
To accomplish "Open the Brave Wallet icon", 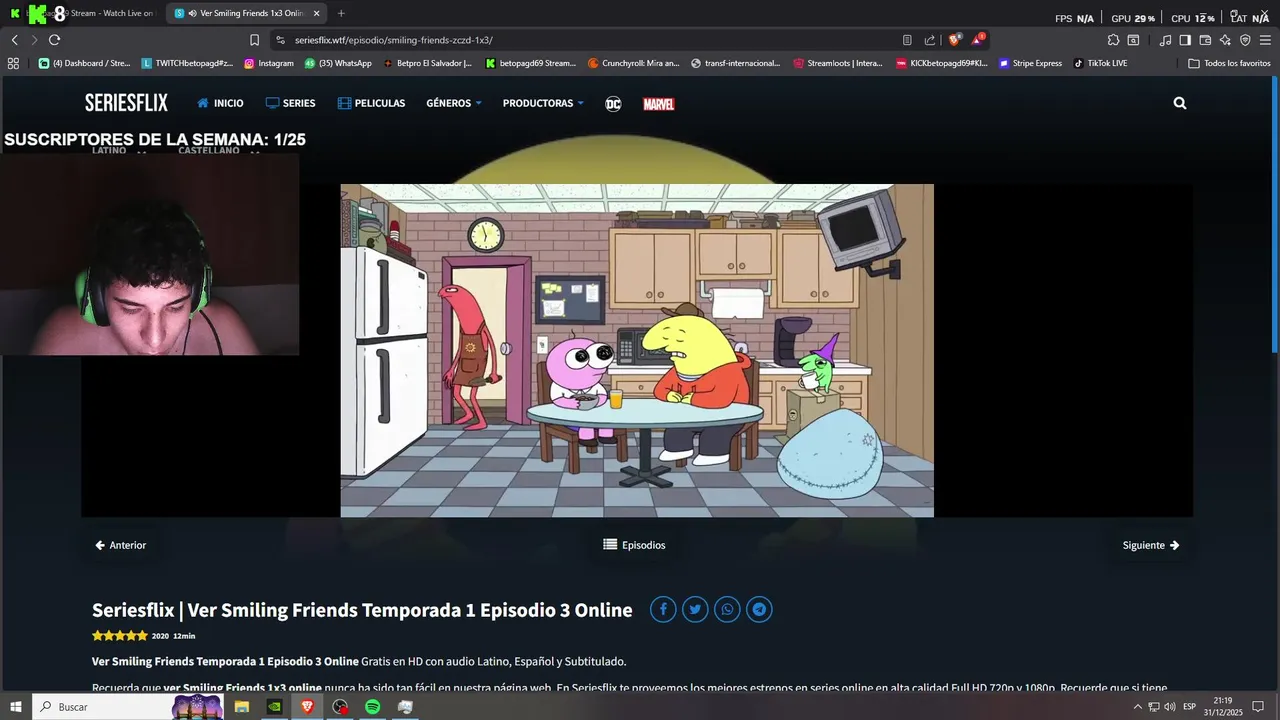I will pos(1205,40).
